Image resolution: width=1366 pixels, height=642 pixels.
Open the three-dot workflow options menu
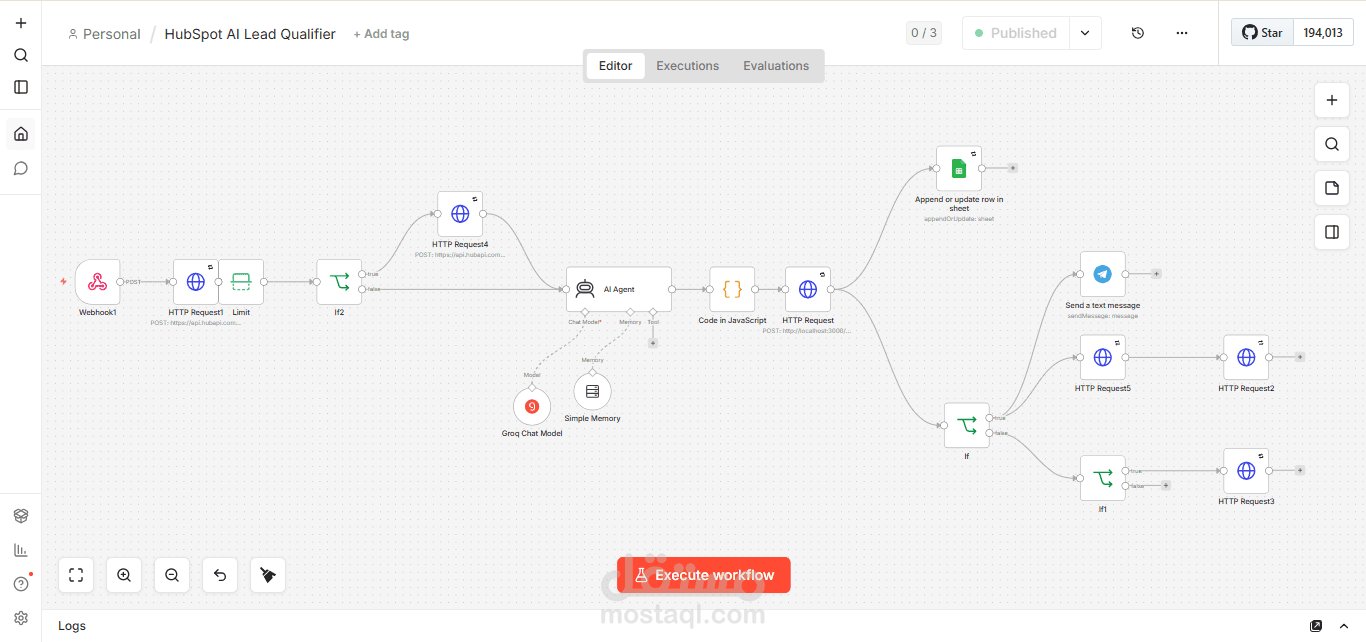point(1182,33)
